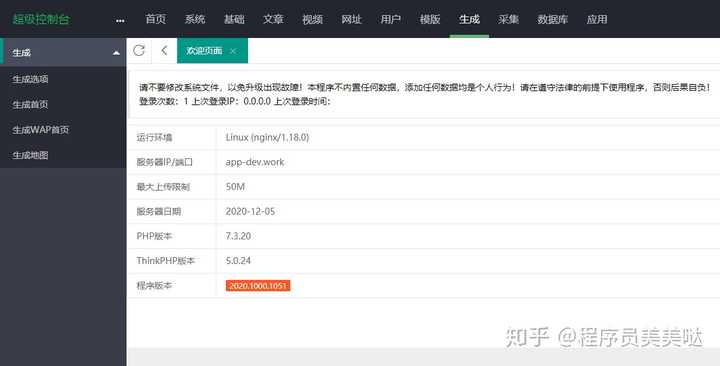The height and width of the screenshot is (366, 720).
Task: Switch to 视频 in top navigation
Action: coord(312,19)
